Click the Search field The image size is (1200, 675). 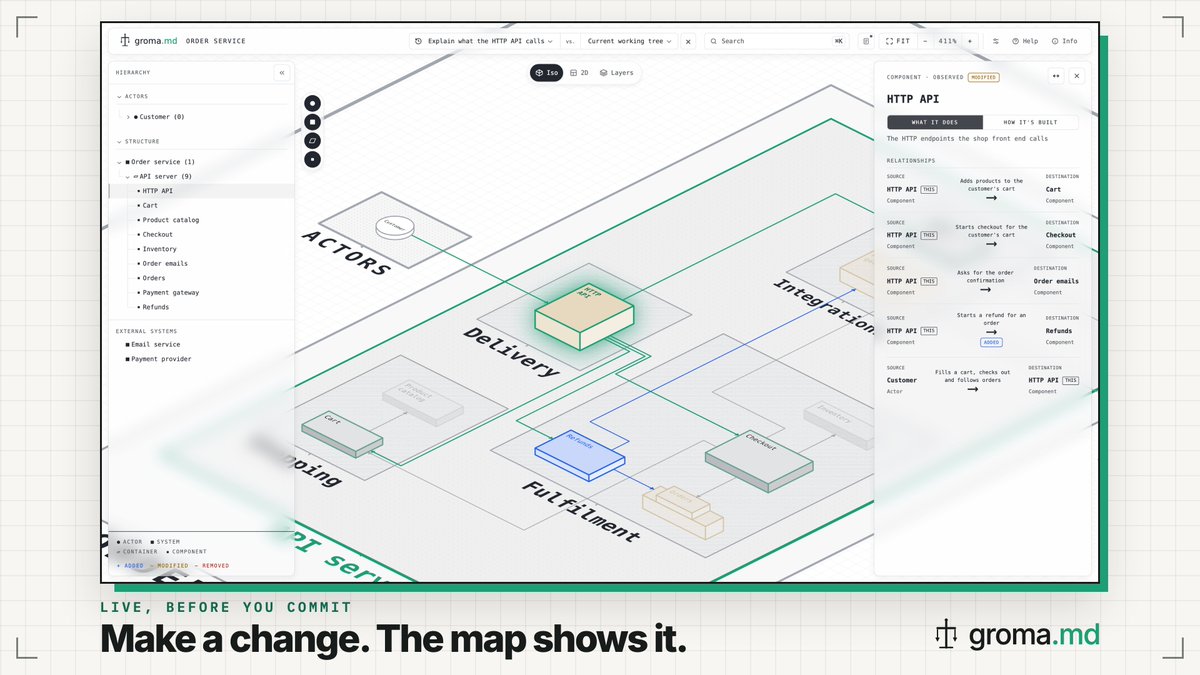click(x=776, y=41)
